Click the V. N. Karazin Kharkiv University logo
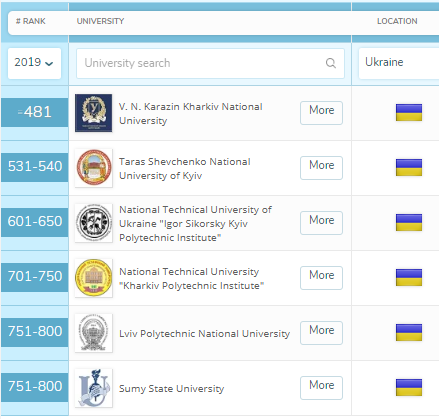Viewport: 439px width, 419px height. (94, 113)
